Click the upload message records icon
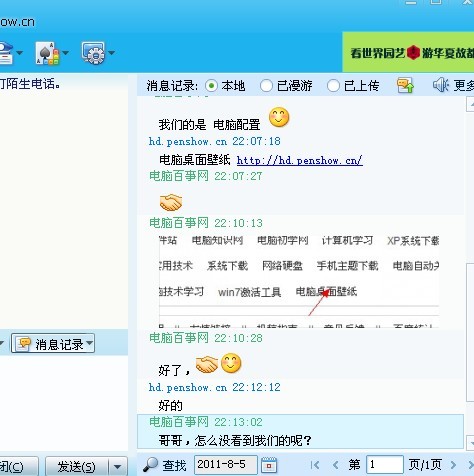The image size is (474, 476). pyautogui.click(x=405, y=85)
